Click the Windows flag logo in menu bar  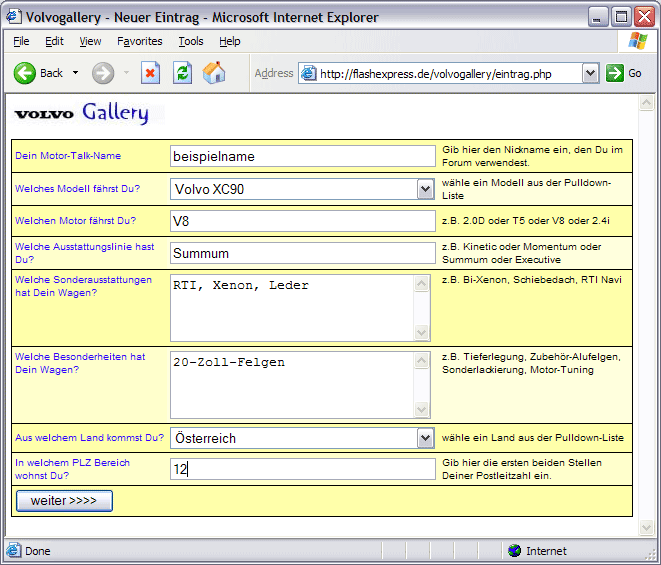(638, 41)
